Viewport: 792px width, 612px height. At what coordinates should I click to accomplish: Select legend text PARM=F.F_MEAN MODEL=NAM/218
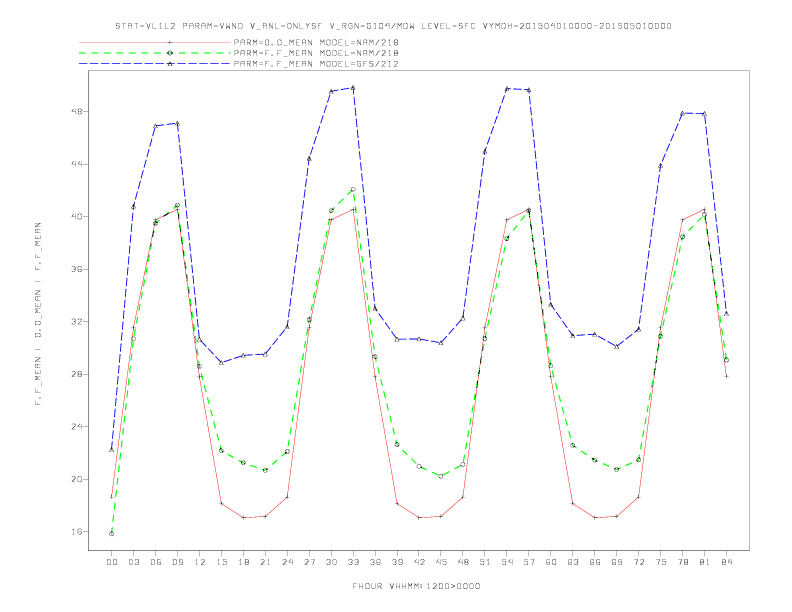coord(316,53)
